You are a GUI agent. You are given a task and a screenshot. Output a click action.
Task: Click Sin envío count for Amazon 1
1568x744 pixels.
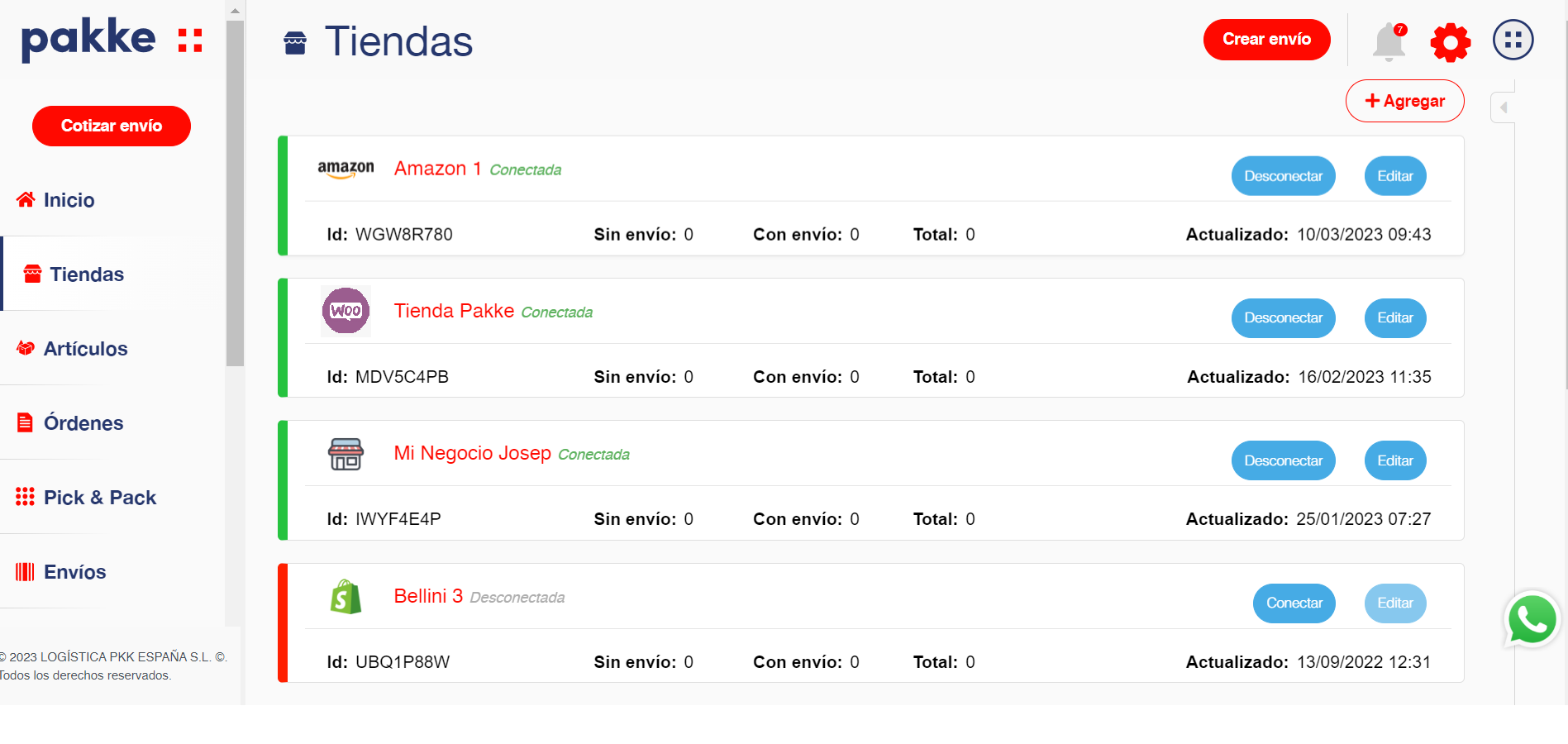point(643,234)
